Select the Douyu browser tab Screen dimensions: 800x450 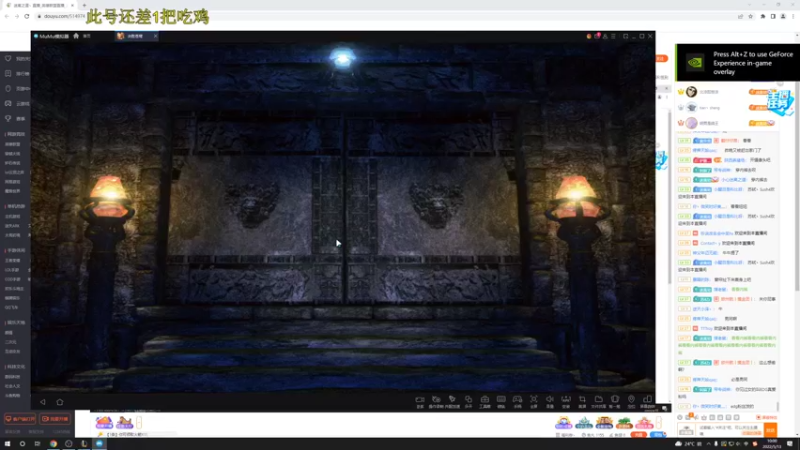click(x=40, y=5)
